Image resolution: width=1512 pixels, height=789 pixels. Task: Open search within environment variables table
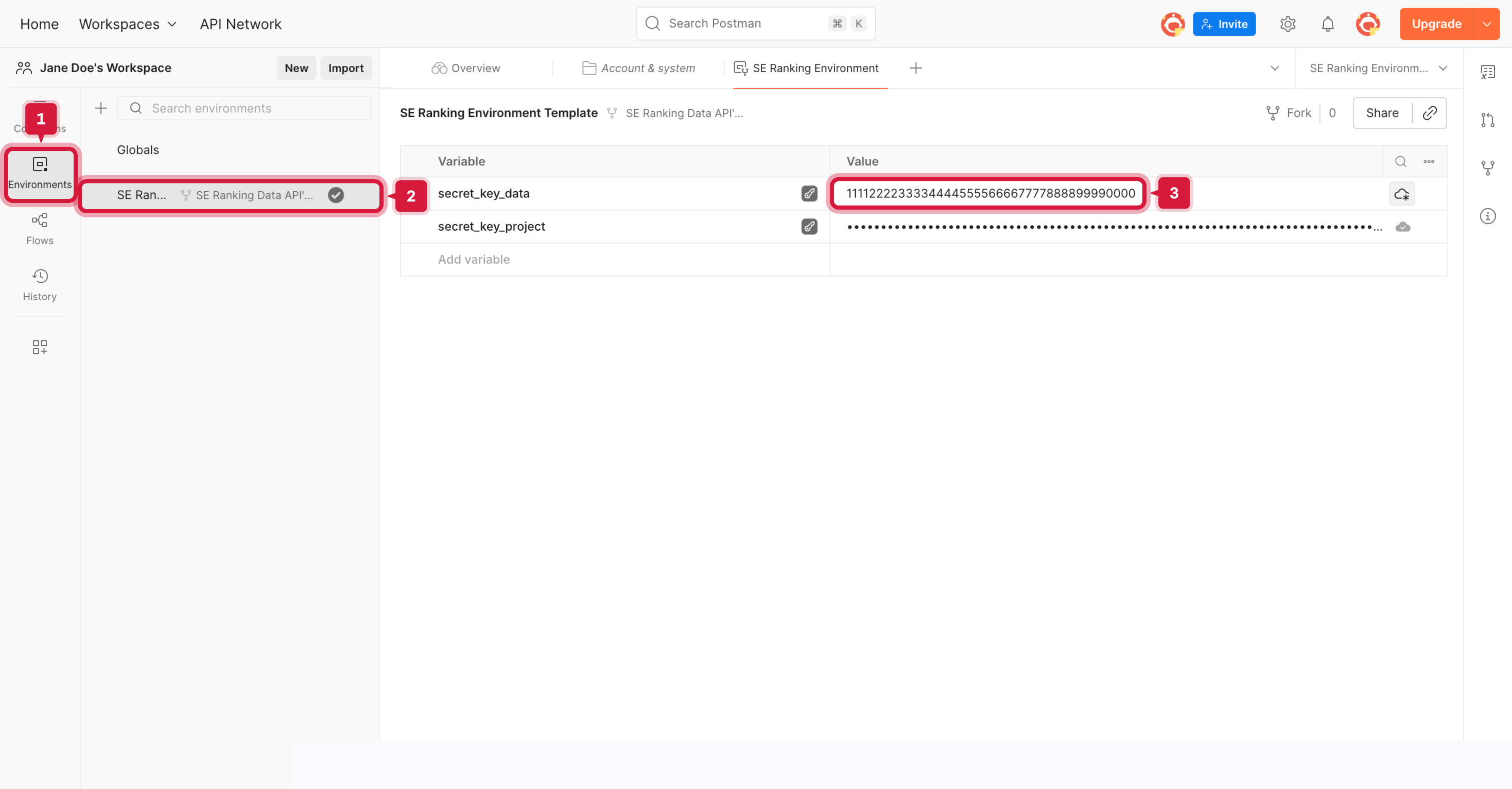click(x=1400, y=161)
